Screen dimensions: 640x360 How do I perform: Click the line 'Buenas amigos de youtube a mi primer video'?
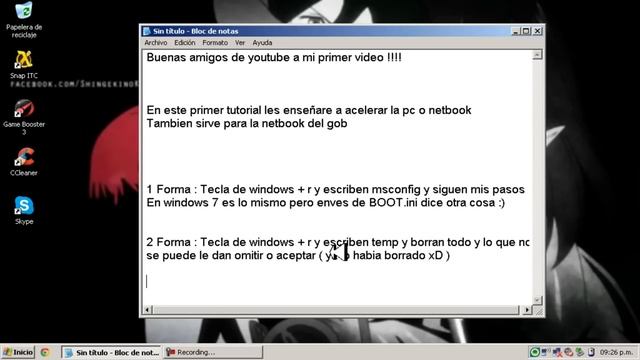tap(274, 58)
